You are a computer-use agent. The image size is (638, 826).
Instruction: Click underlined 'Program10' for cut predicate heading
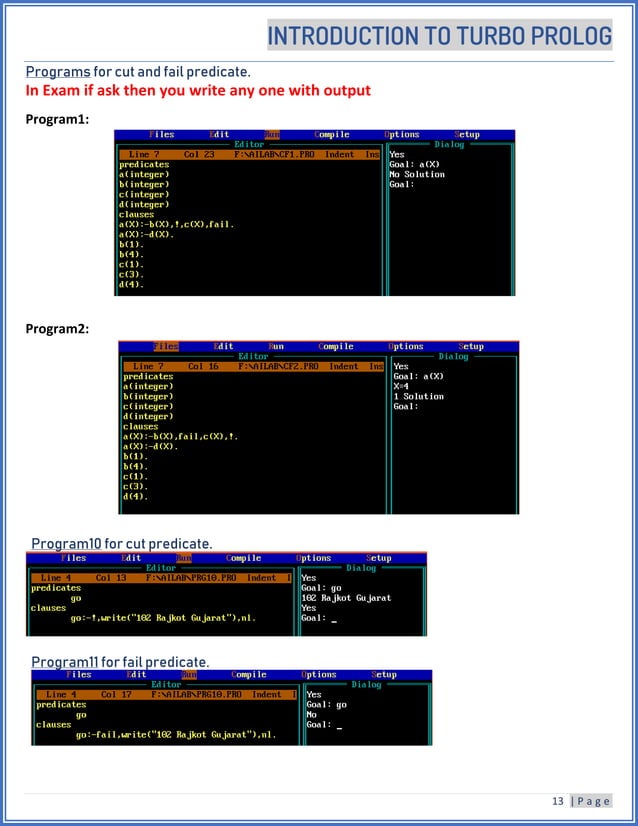(66, 543)
